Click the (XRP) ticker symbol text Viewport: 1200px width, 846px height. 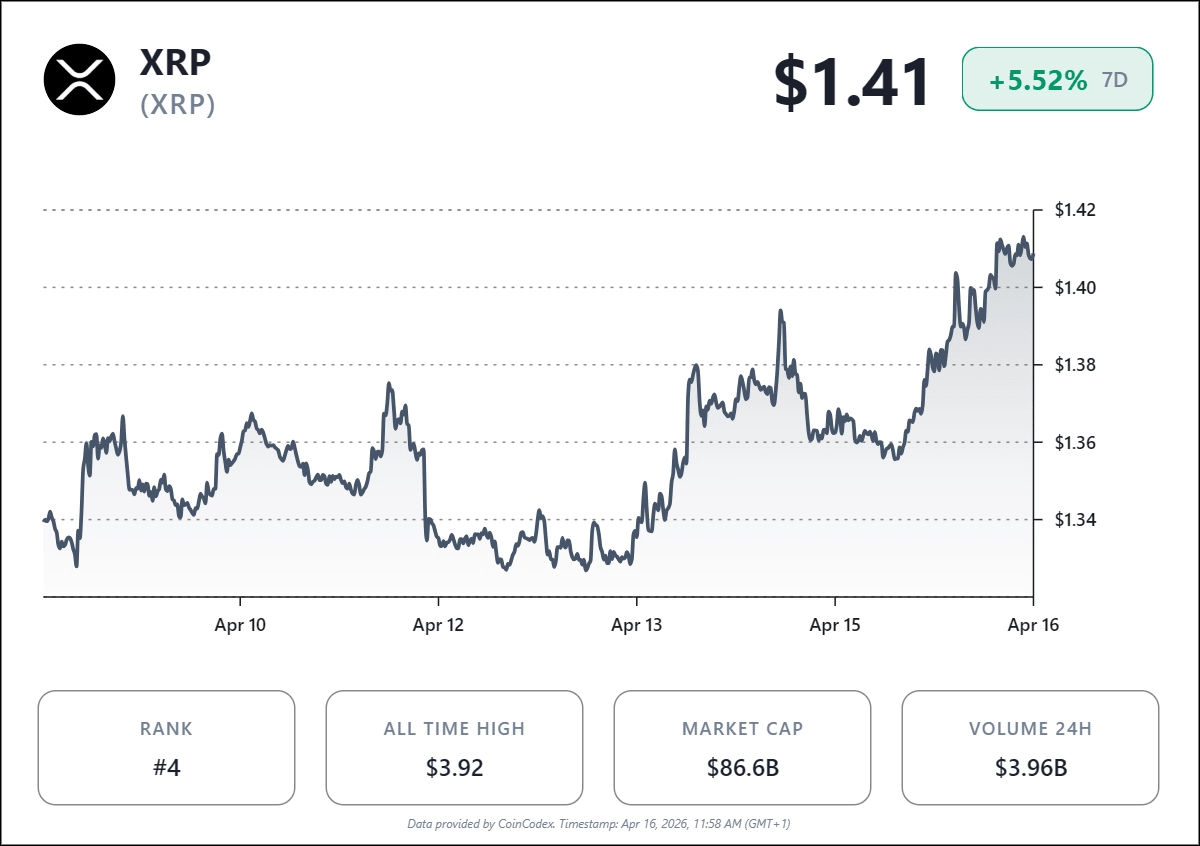coord(178,105)
